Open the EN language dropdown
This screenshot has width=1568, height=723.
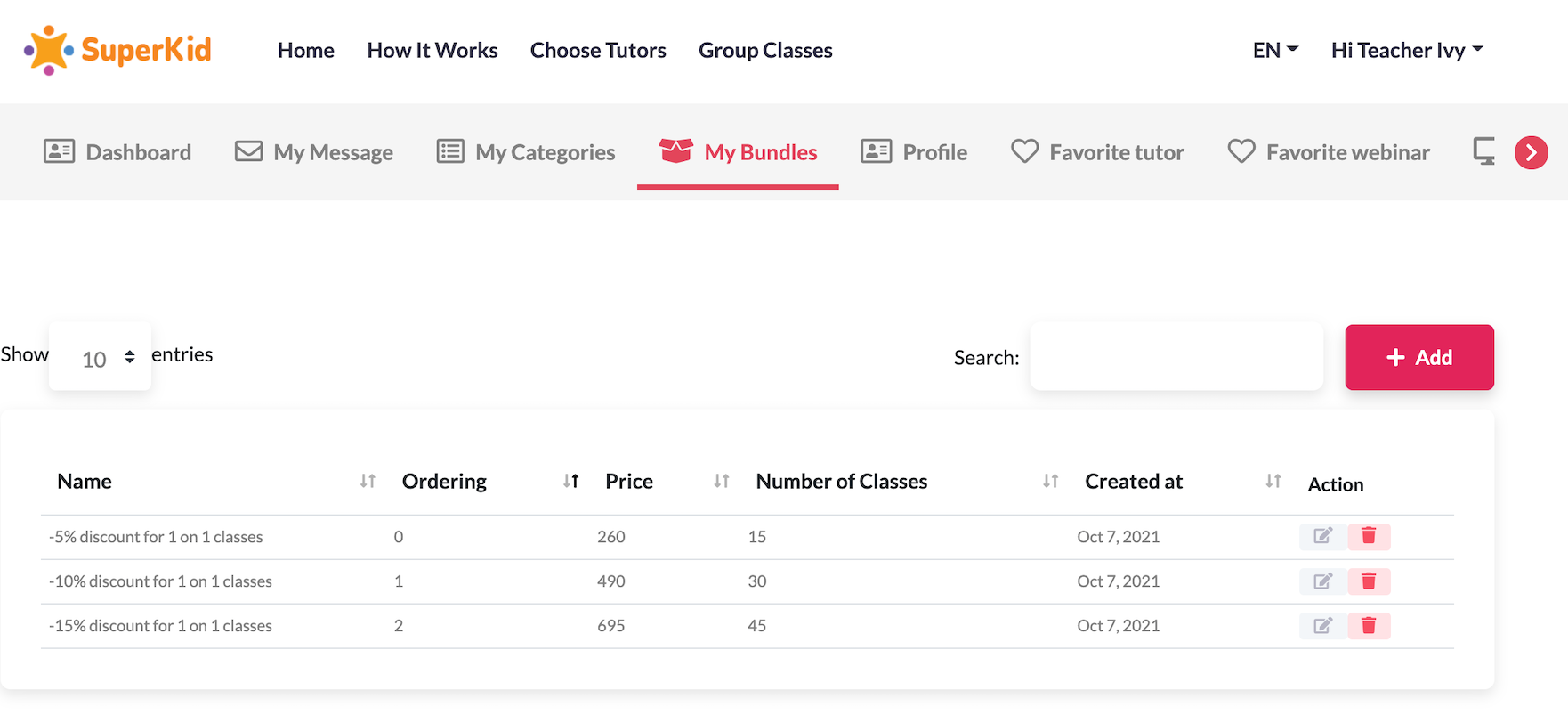1274,50
